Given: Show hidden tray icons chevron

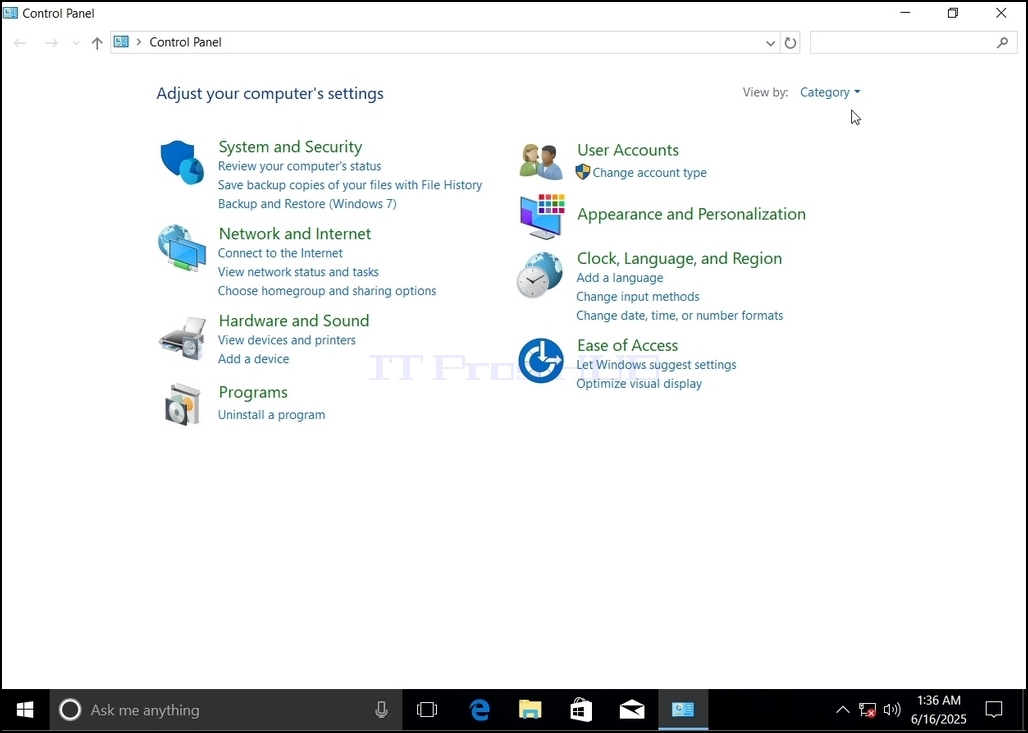Looking at the screenshot, I should [x=842, y=710].
